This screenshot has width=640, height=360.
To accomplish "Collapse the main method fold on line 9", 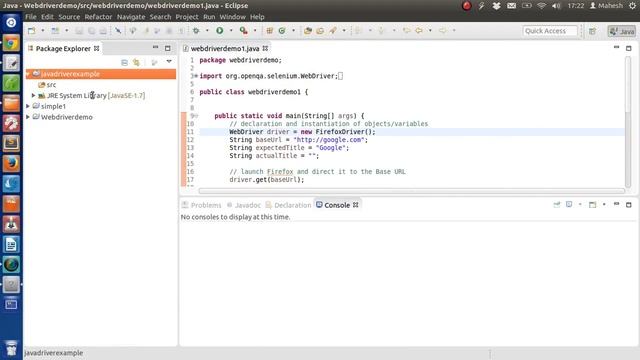I will [196, 116].
